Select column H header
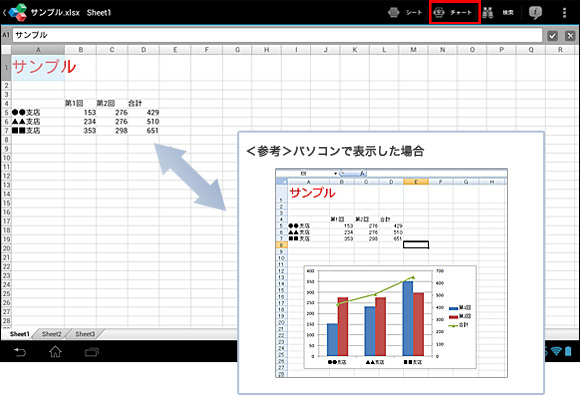Viewport: 580px width, 395px height. click(266, 50)
